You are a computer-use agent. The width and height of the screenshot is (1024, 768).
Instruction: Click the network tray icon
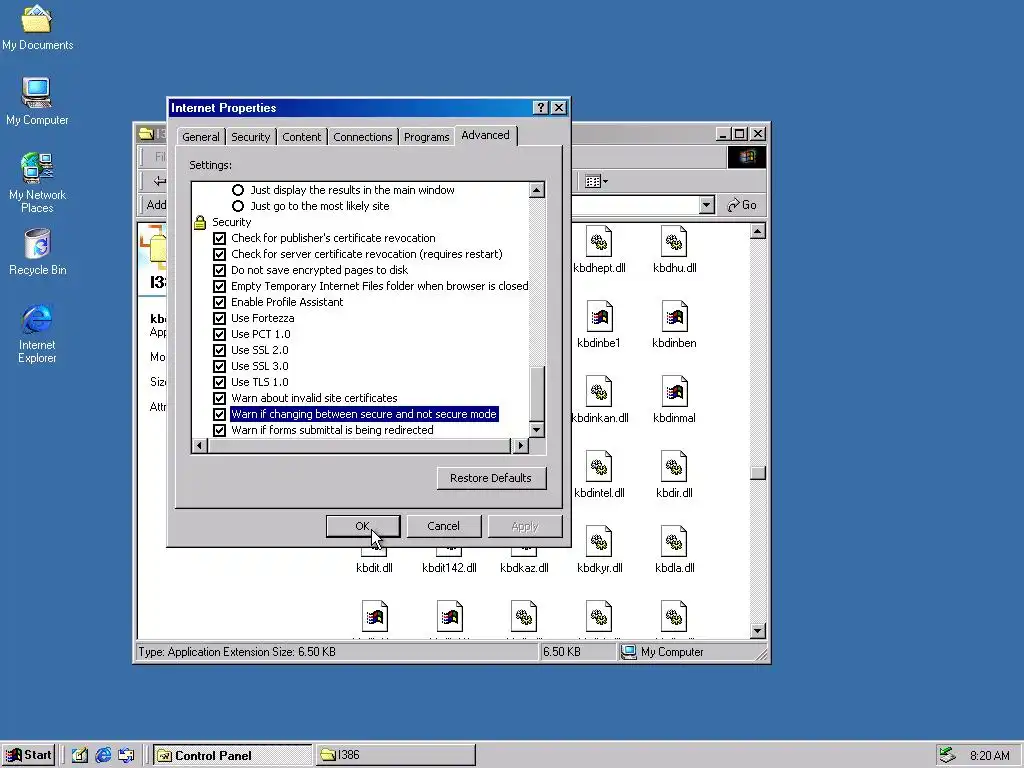pos(947,755)
